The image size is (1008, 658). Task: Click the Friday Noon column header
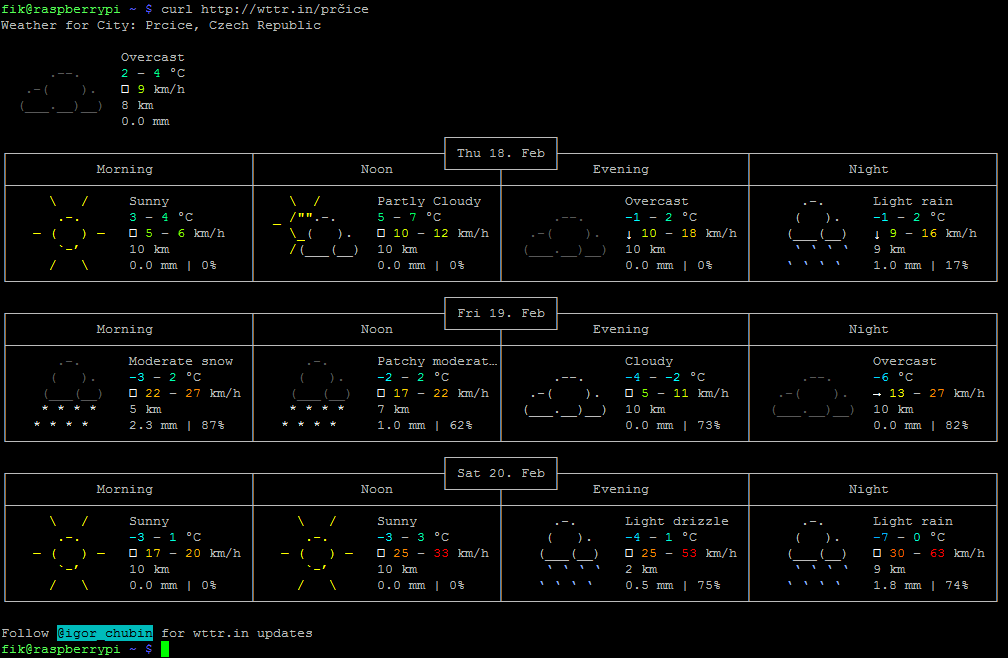[x=377, y=329]
